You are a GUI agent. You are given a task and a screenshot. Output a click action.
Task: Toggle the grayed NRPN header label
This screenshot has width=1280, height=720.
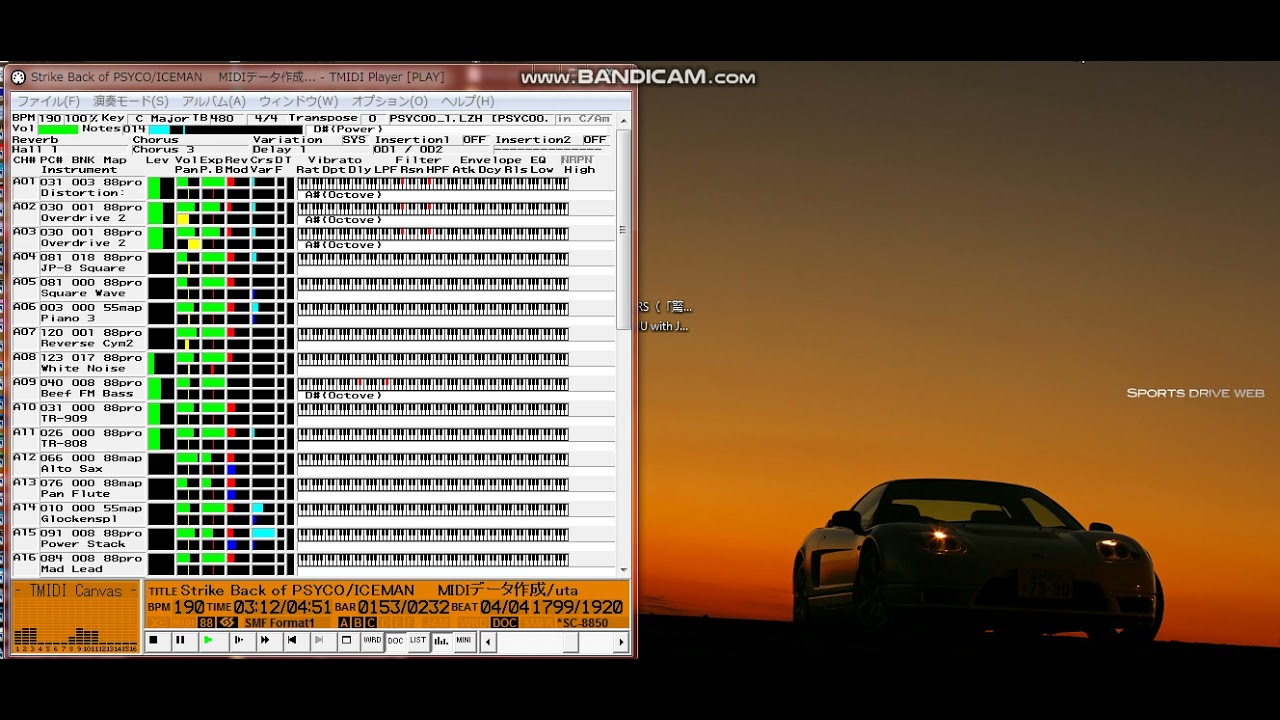point(577,159)
